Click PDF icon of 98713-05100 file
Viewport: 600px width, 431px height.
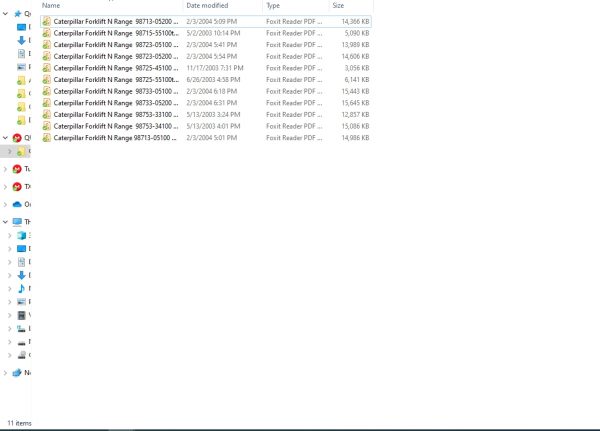[46, 137]
